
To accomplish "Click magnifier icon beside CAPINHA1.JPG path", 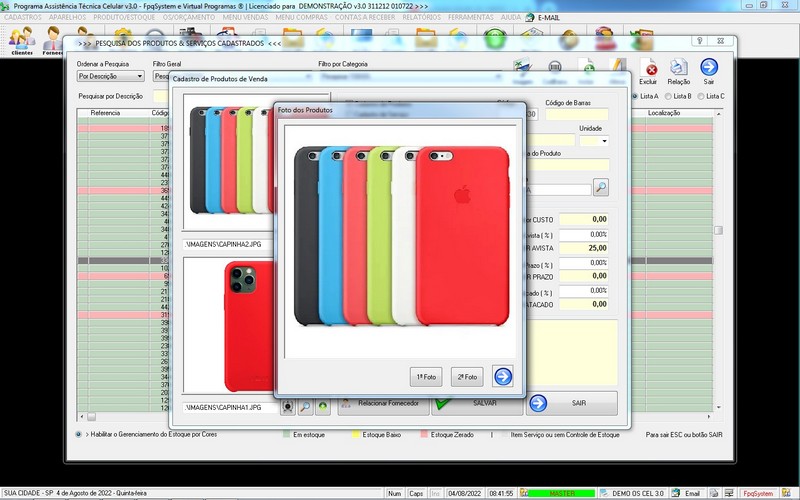I will [x=305, y=407].
